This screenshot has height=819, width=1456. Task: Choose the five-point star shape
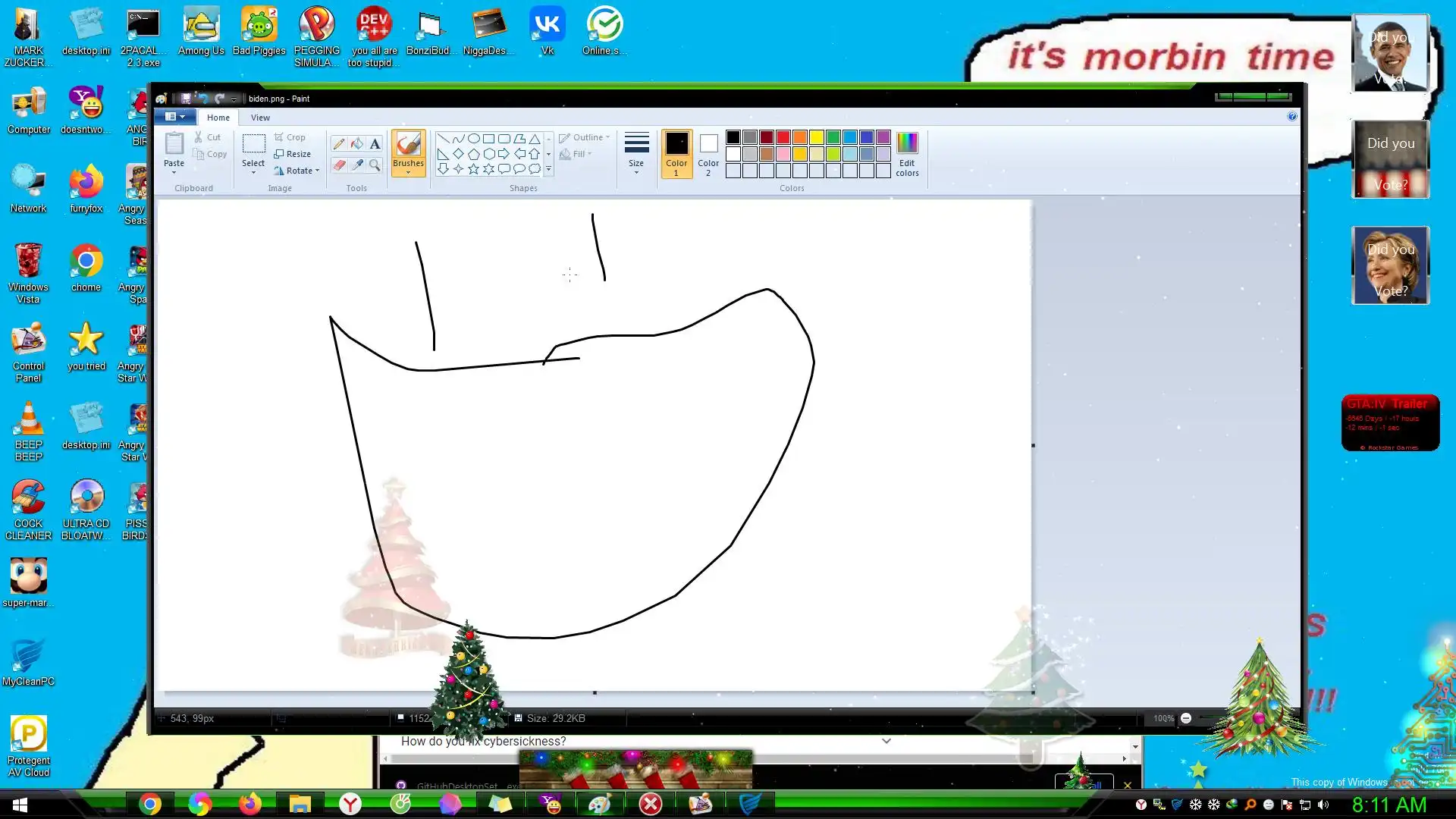(x=473, y=169)
